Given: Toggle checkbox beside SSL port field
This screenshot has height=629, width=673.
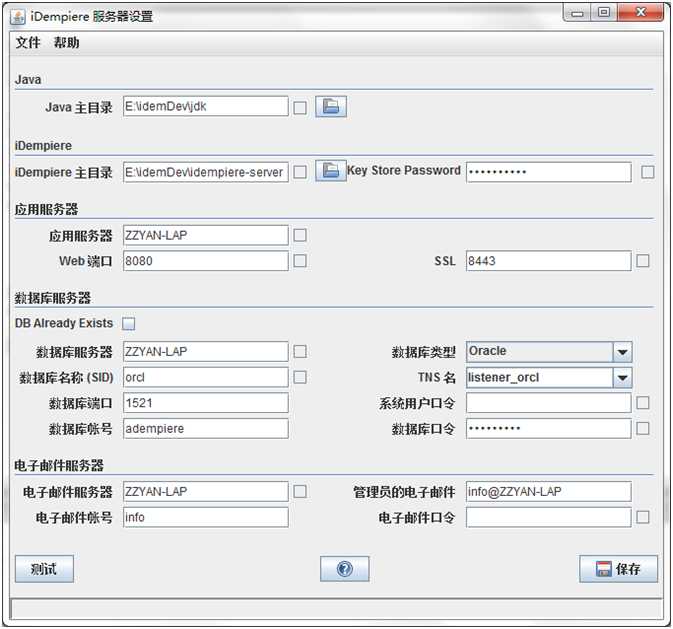Looking at the screenshot, I should [x=643, y=261].
